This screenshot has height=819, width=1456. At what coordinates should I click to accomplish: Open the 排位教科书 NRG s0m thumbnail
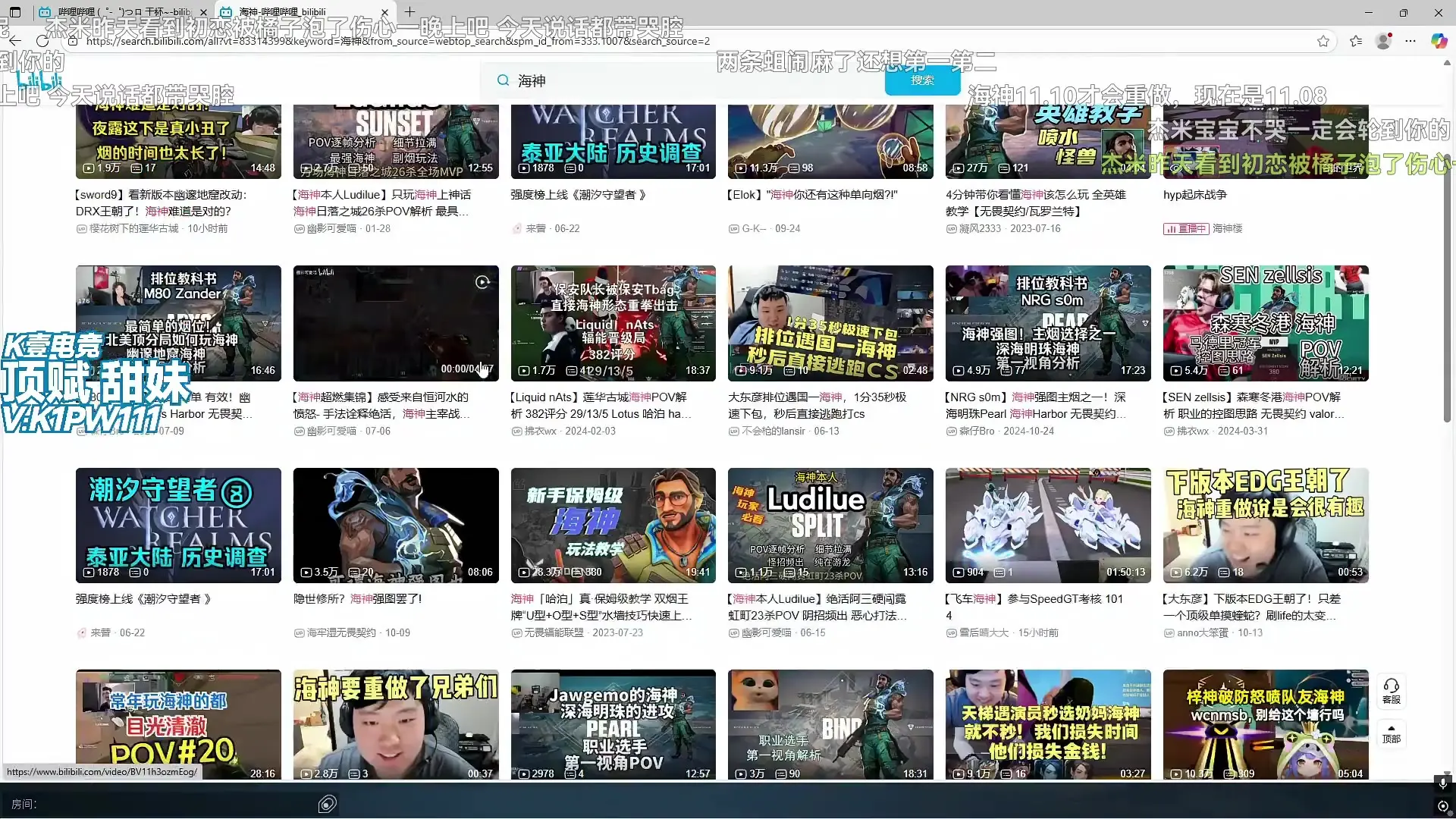pyautogui.click(x=1048, y=323)
